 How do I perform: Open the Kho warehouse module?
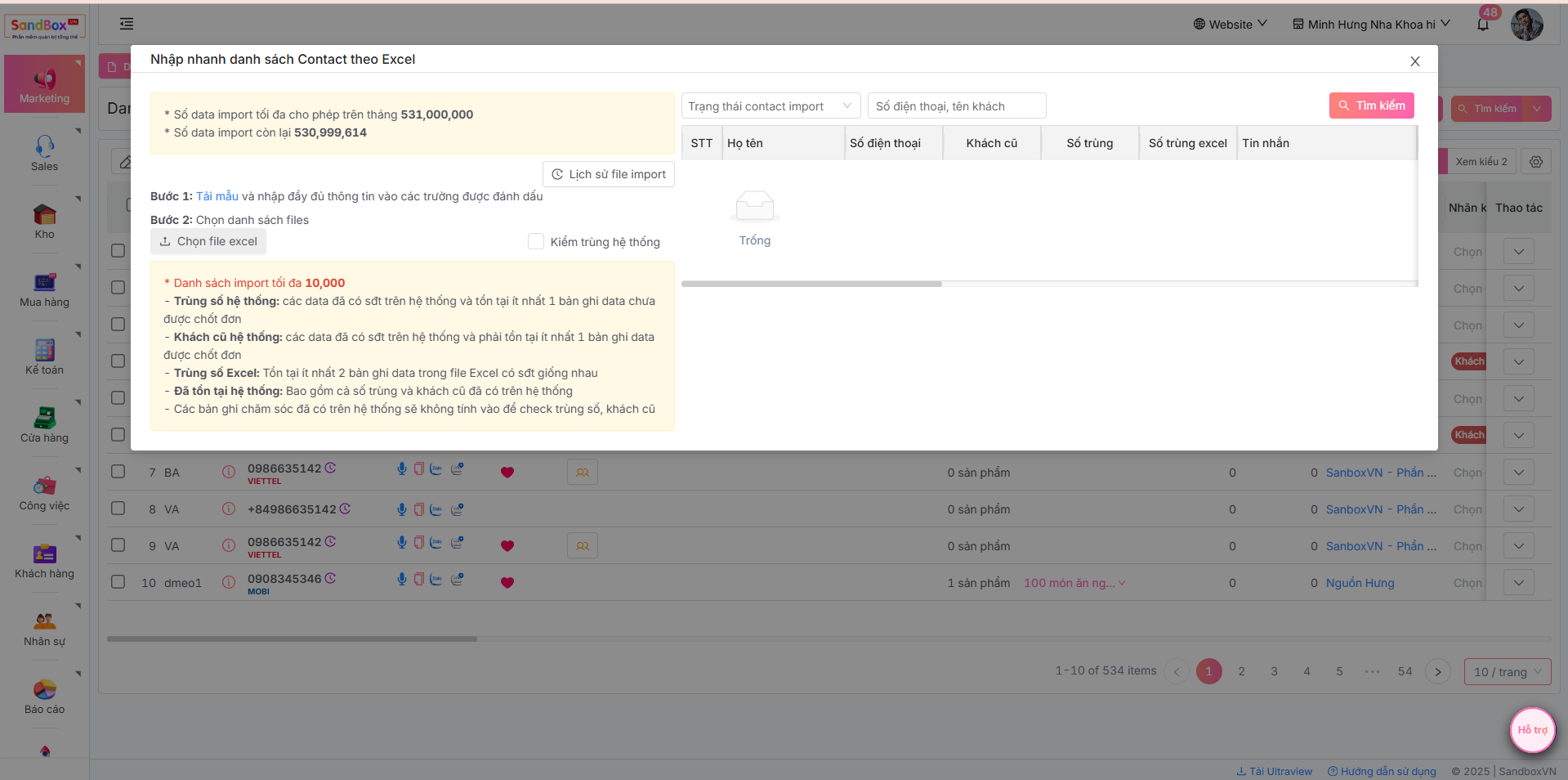[44, 221]
